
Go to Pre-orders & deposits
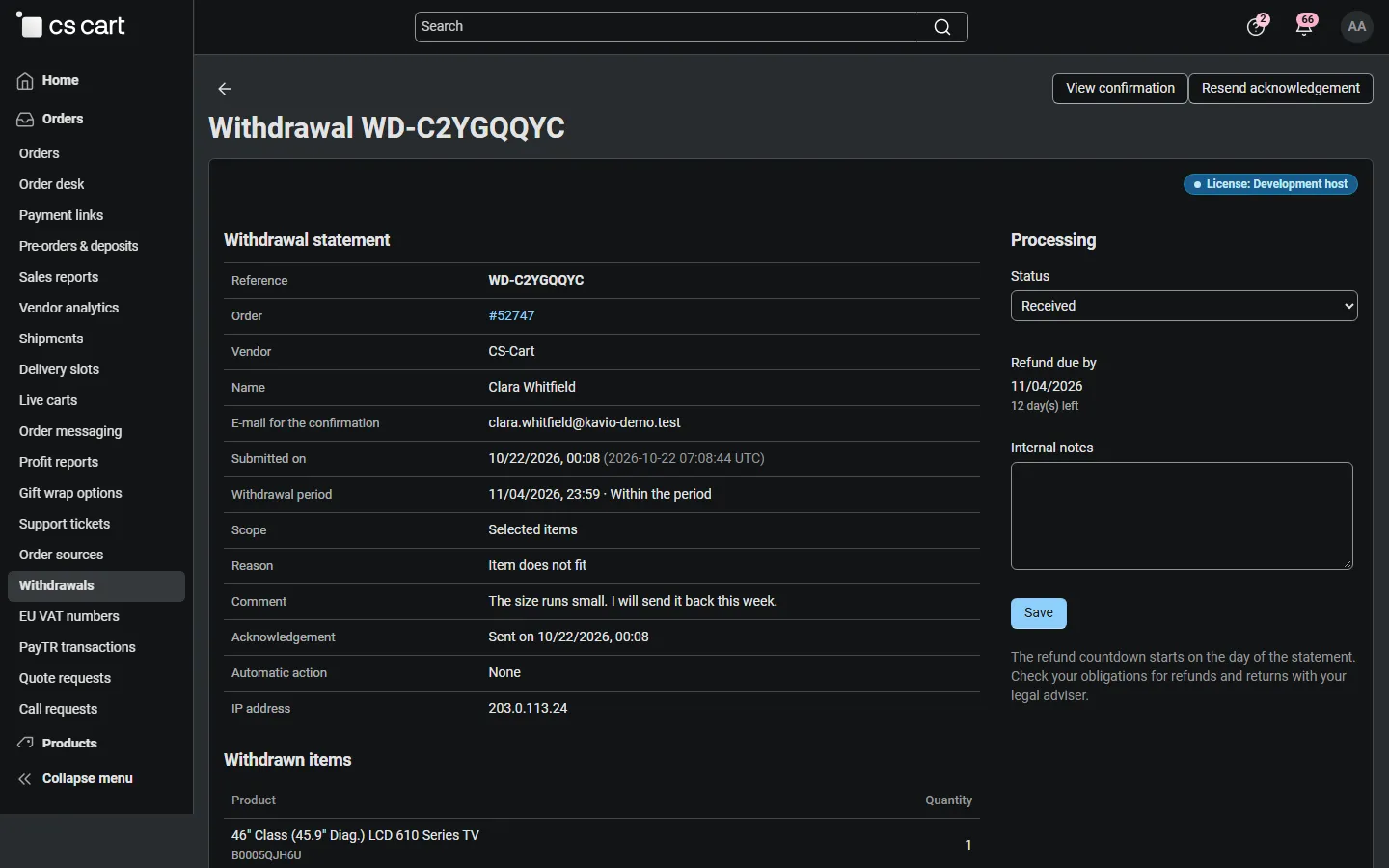pyautogui.click(x=79, y=246)
